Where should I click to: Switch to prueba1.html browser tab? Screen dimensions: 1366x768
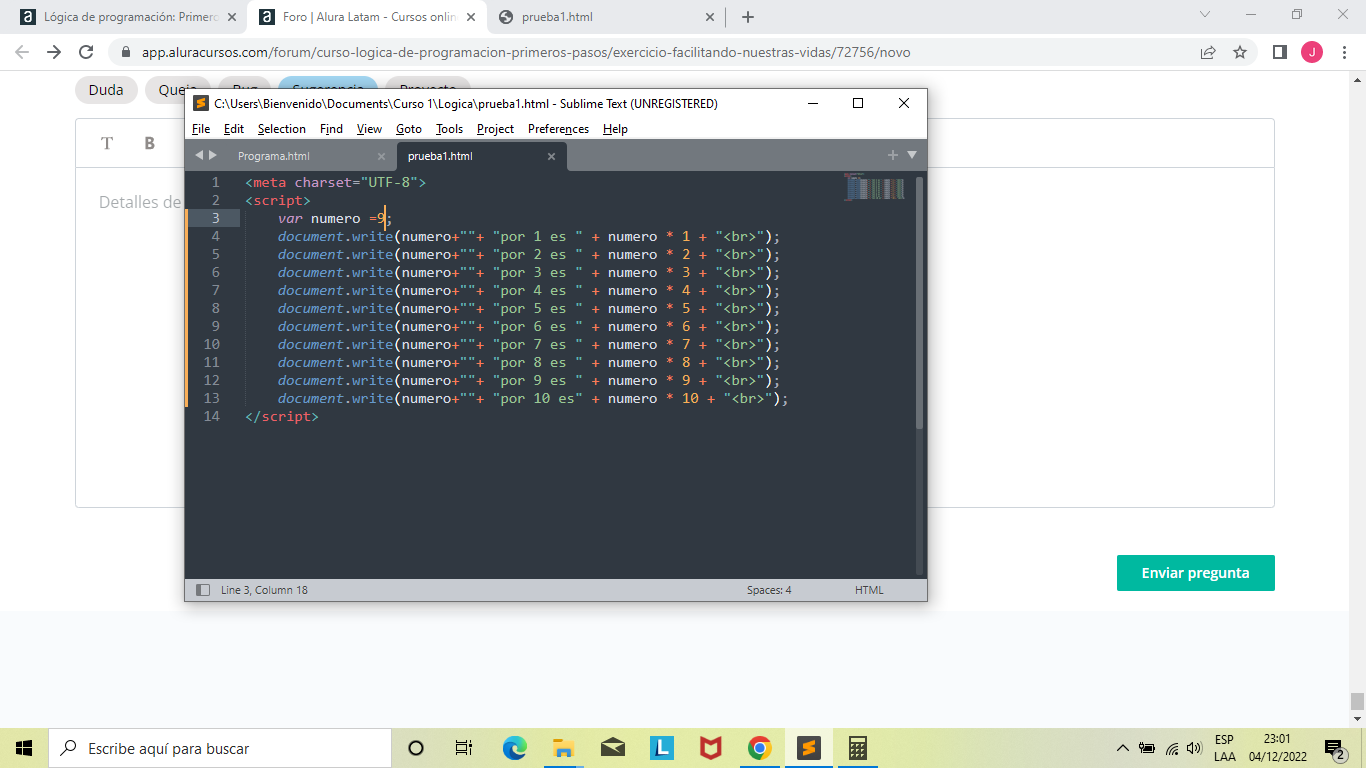pyautogui.click(x=605, y=17)
